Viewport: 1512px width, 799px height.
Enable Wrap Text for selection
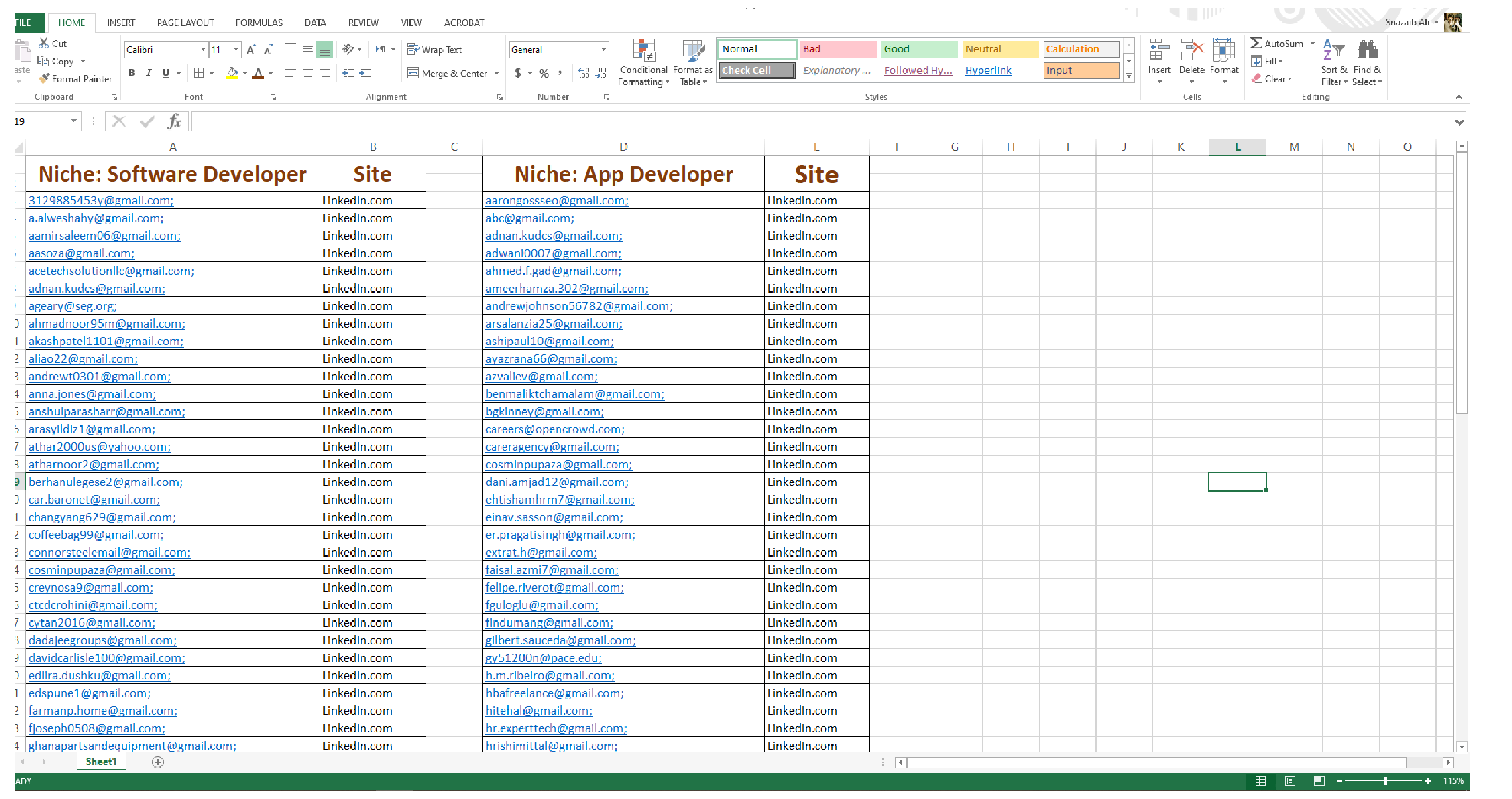435,49
